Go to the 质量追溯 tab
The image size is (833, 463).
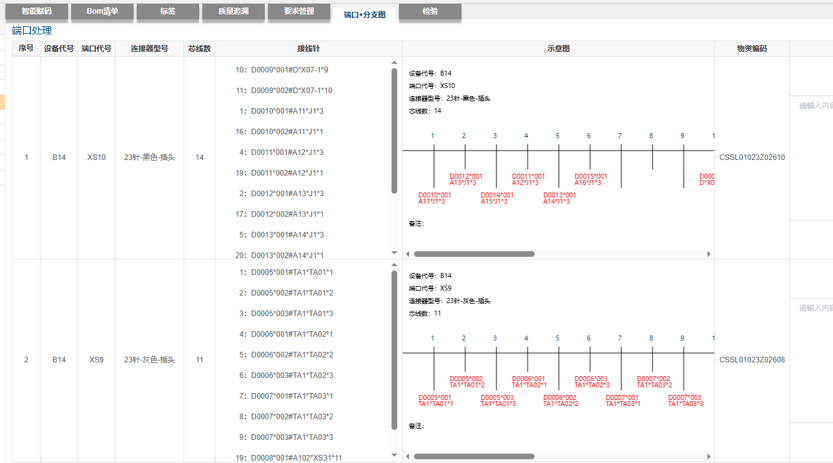233,12
